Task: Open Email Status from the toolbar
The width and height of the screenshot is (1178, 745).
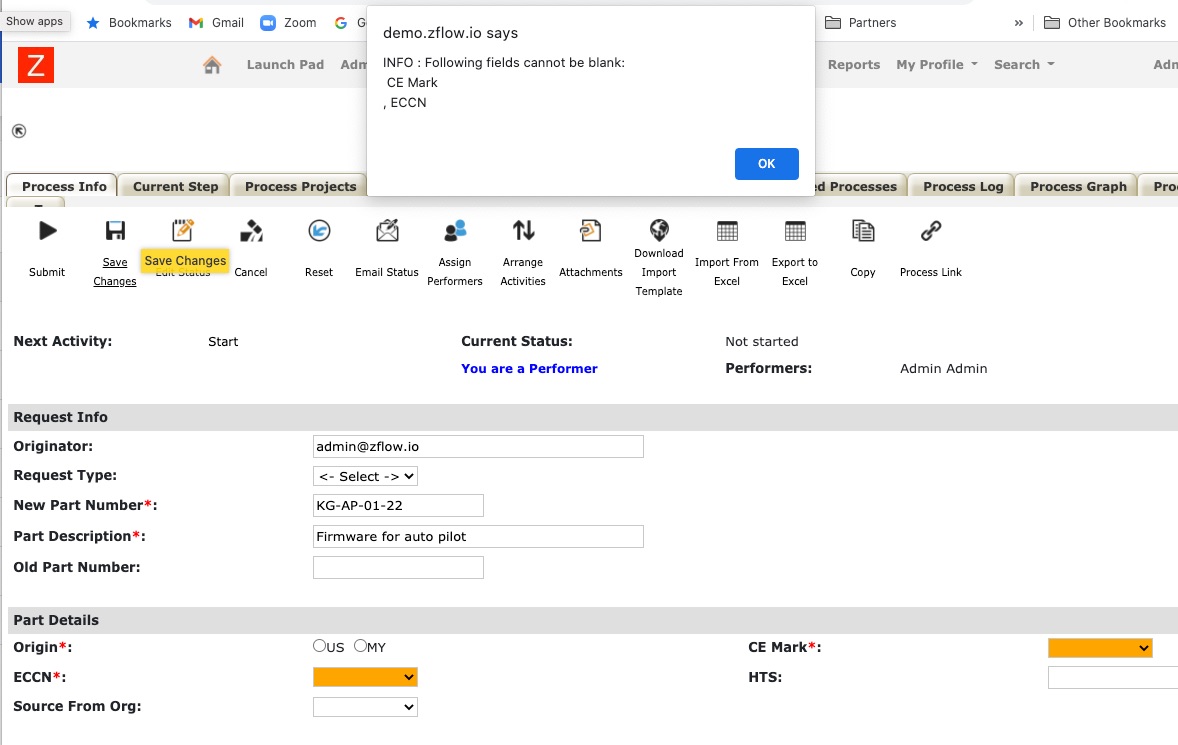Action: tap(386, 240)
